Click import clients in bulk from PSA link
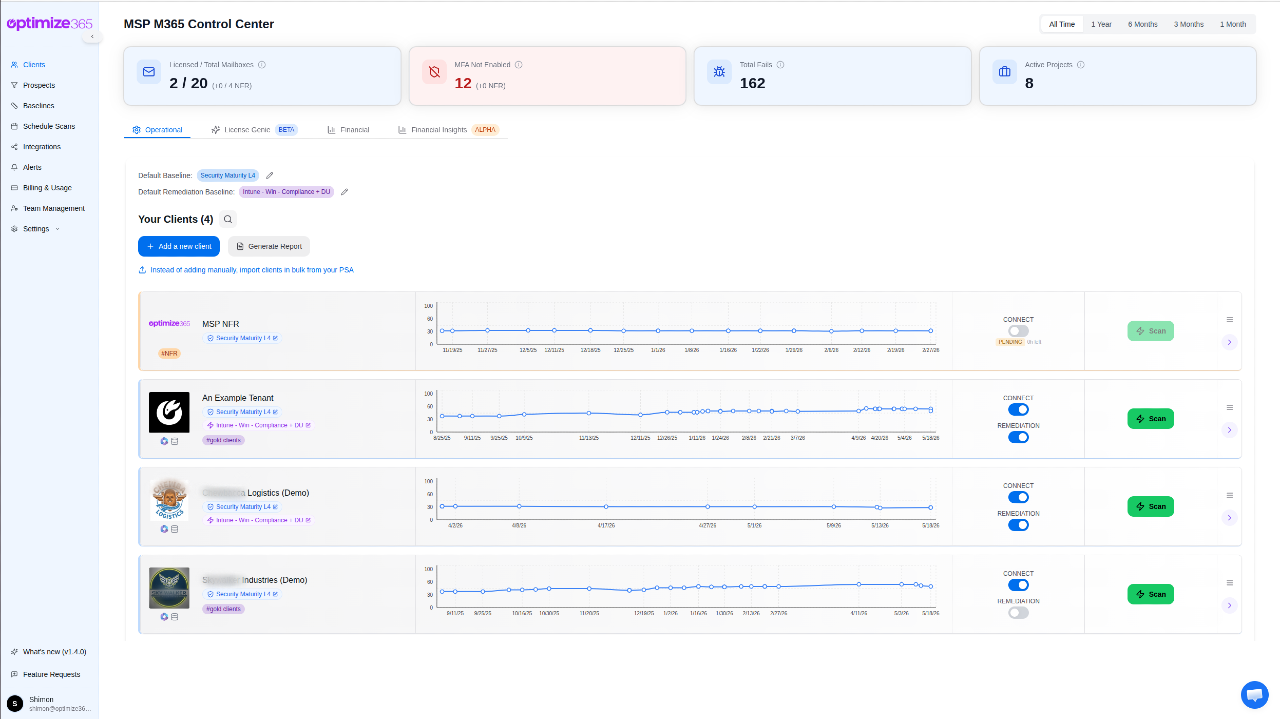 click(246, 270)
